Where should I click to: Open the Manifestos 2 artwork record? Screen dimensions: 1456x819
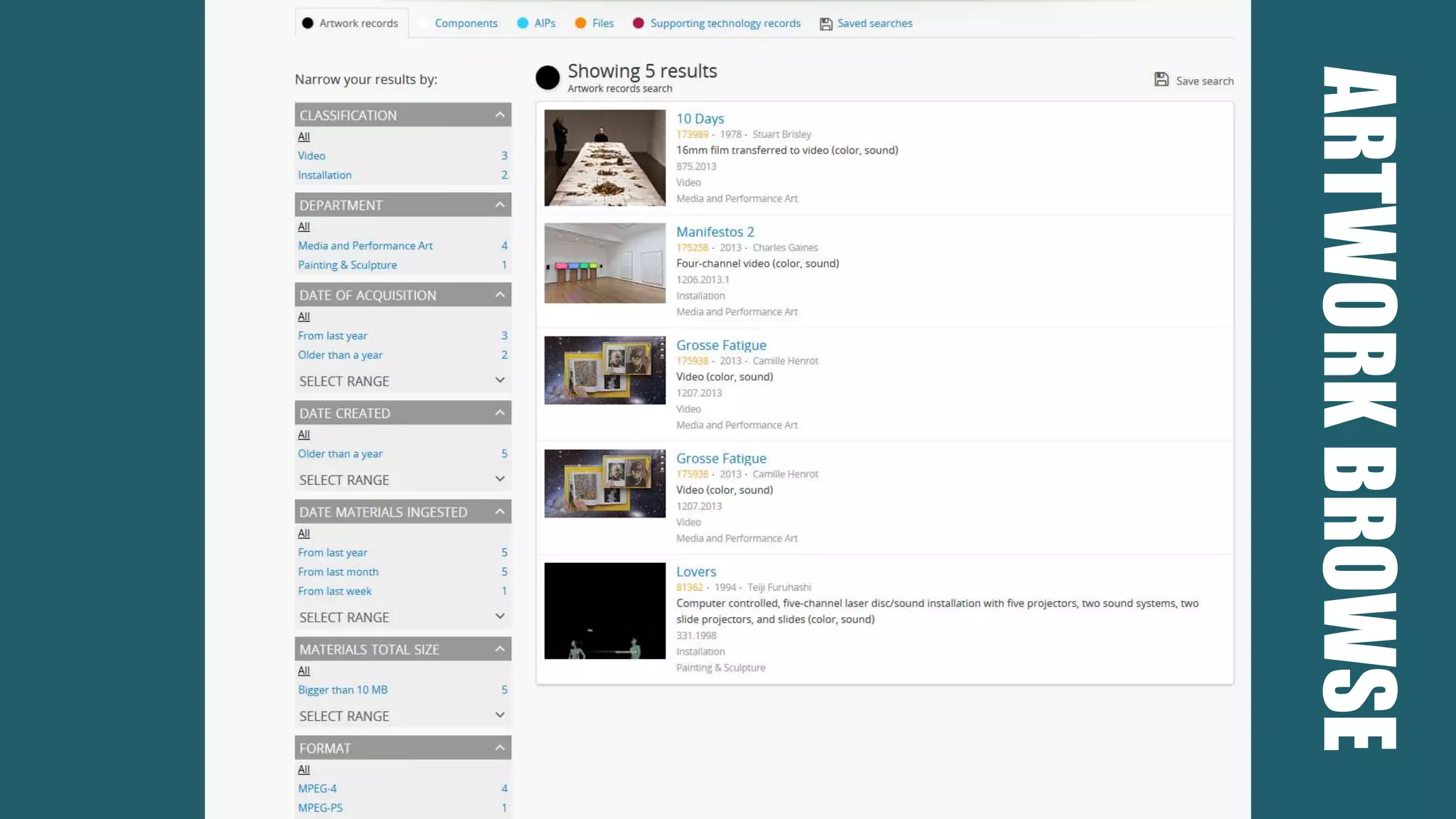point(714,232)
